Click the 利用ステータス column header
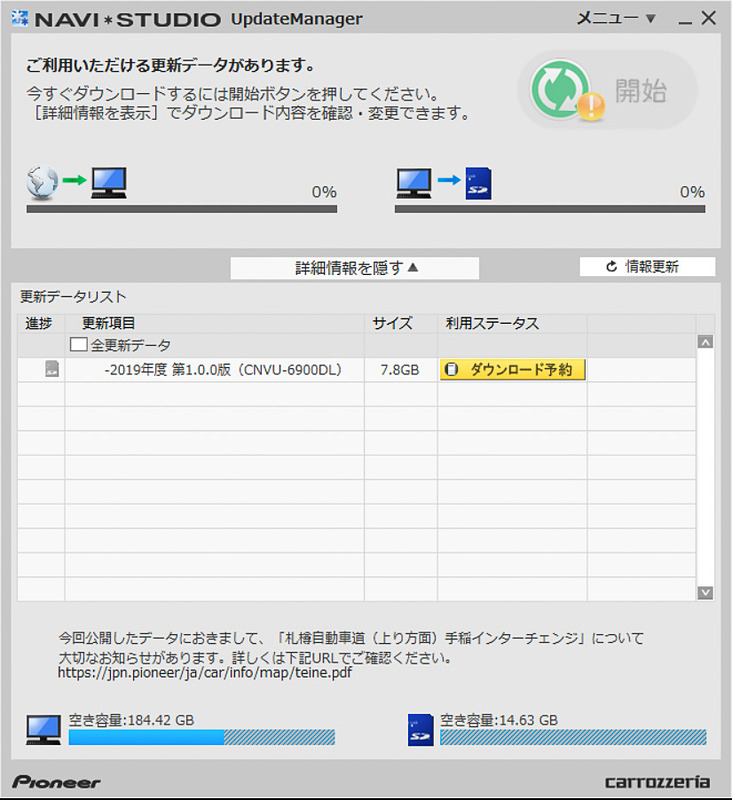The image size is (732, 800). pyautogui.click(x=512, y=323)
